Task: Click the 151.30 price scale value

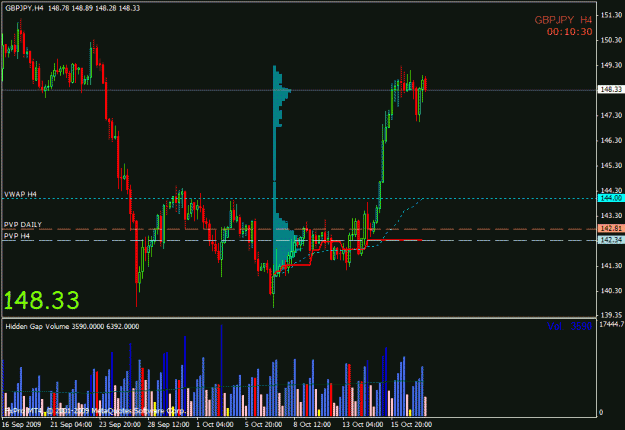Action: (x=611, y=15)
